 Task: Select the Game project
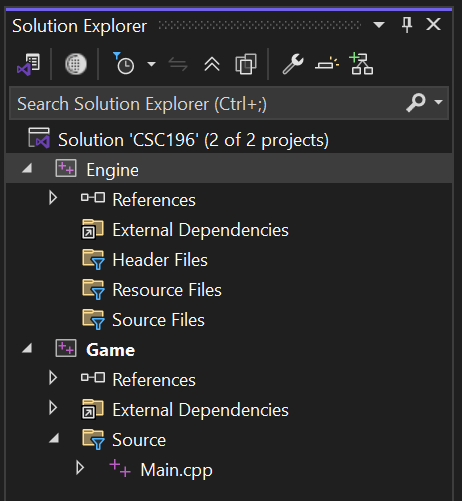(x=110, y=350)
